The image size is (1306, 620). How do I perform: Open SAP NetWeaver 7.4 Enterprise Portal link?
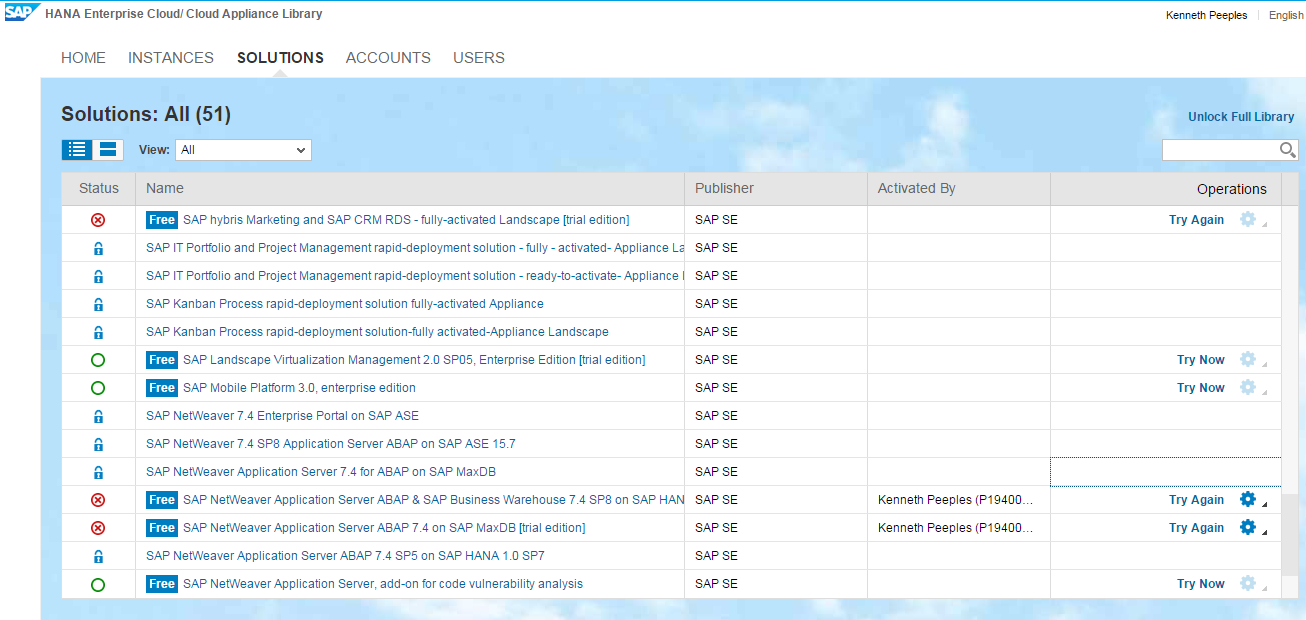coord(282,416)
